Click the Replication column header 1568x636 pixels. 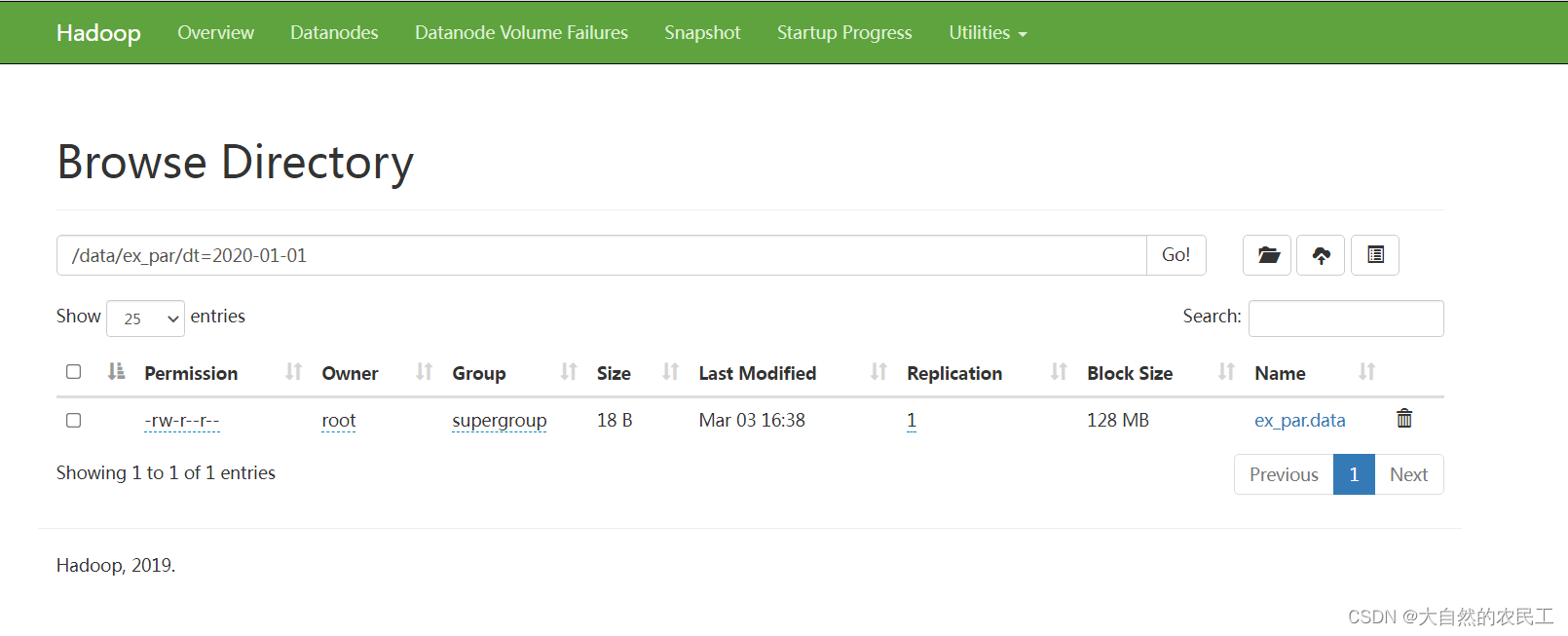(x=954, y=373)
